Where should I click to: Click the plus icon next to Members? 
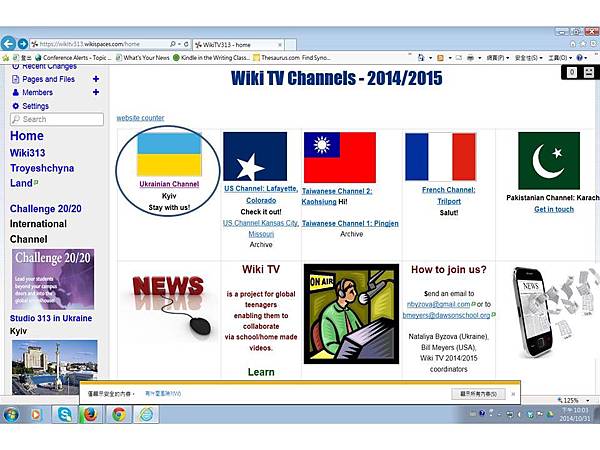tap(96, 92)
